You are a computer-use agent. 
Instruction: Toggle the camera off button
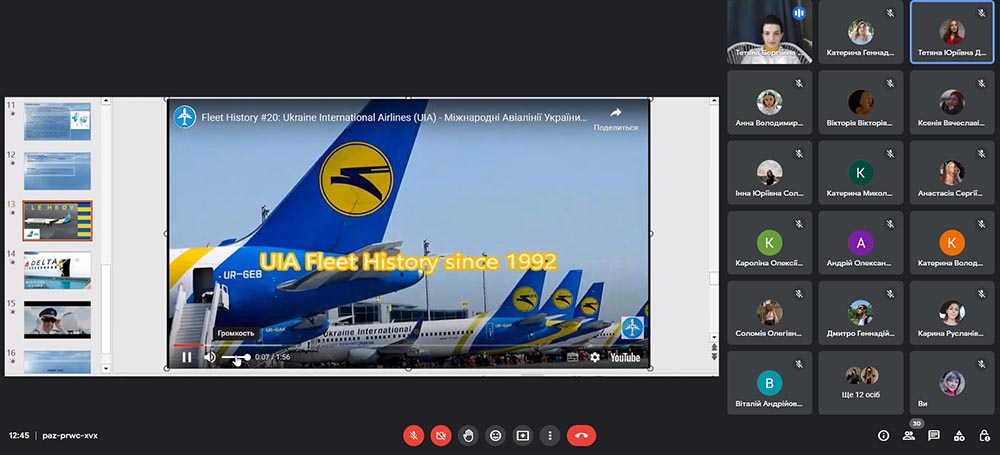tap(441, 436)
